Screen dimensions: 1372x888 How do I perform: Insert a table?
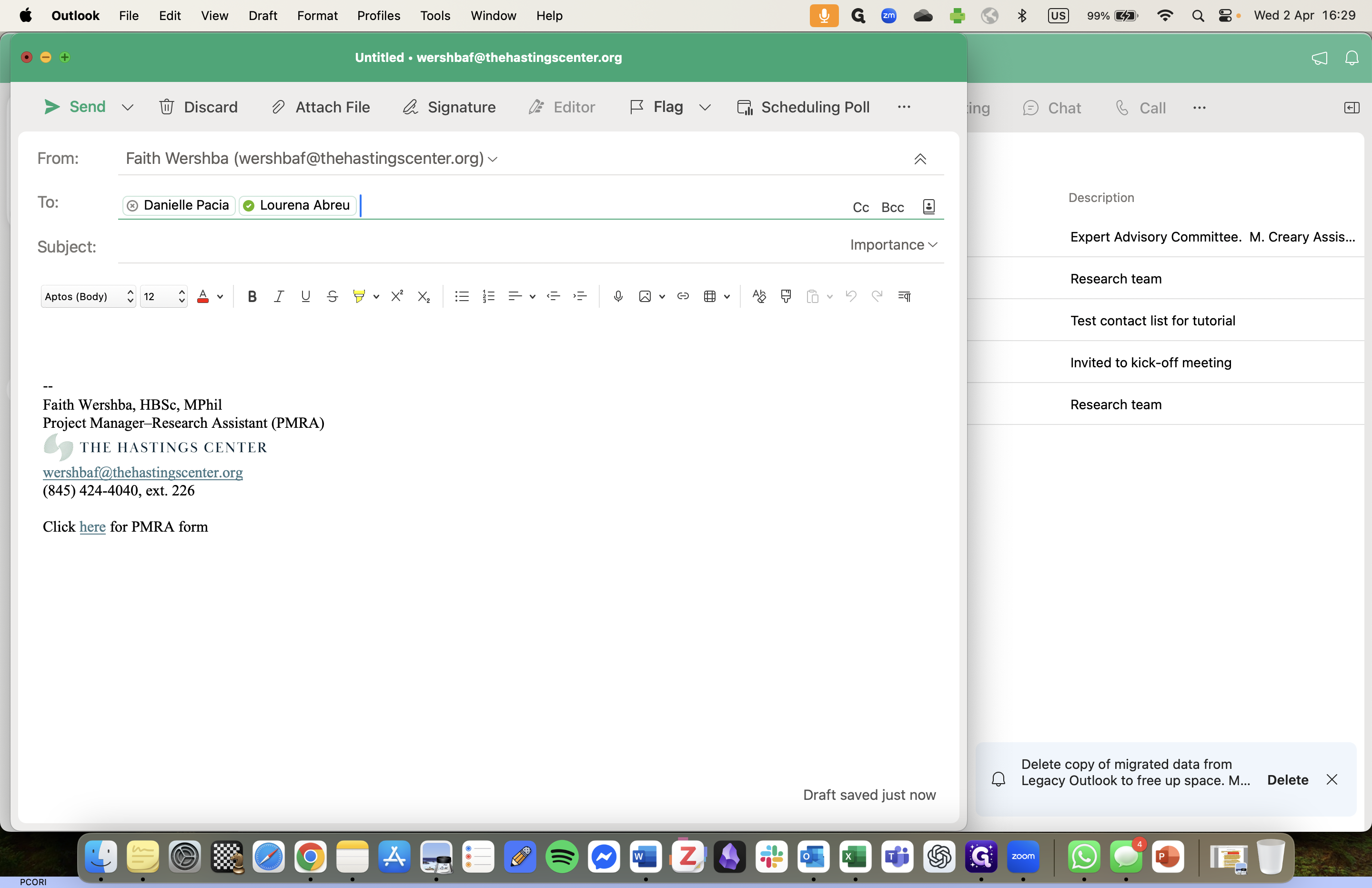tap(710, 296)
